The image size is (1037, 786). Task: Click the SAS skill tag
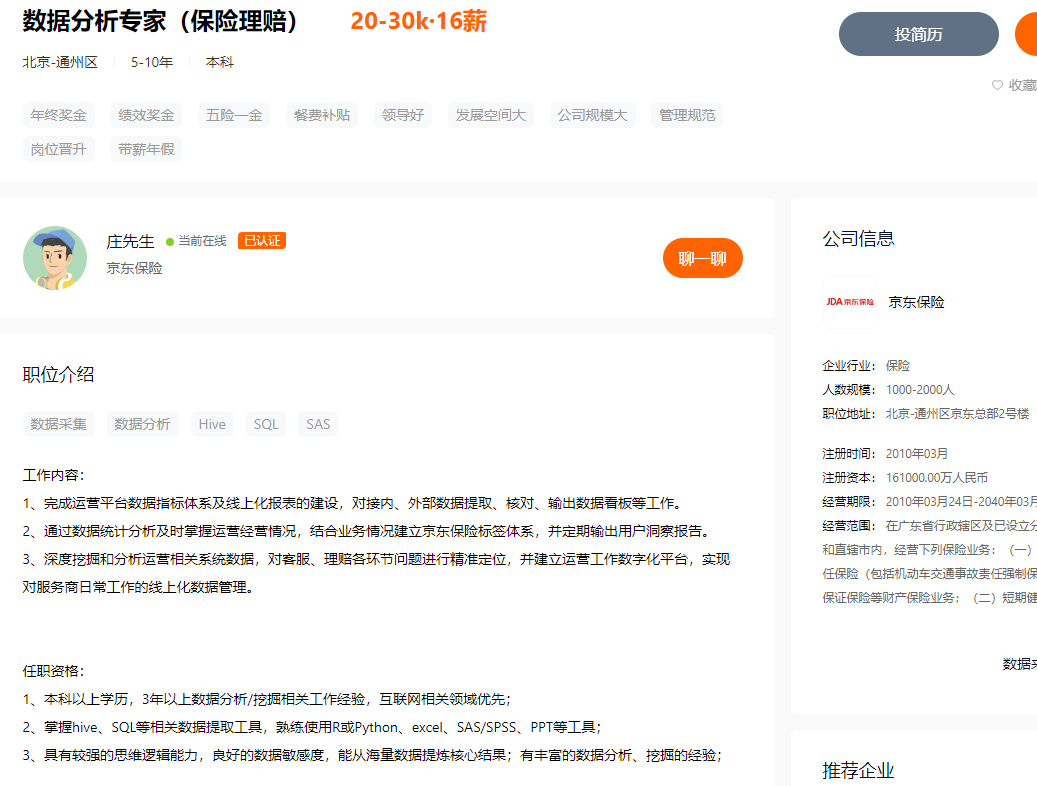coord(318,424)
